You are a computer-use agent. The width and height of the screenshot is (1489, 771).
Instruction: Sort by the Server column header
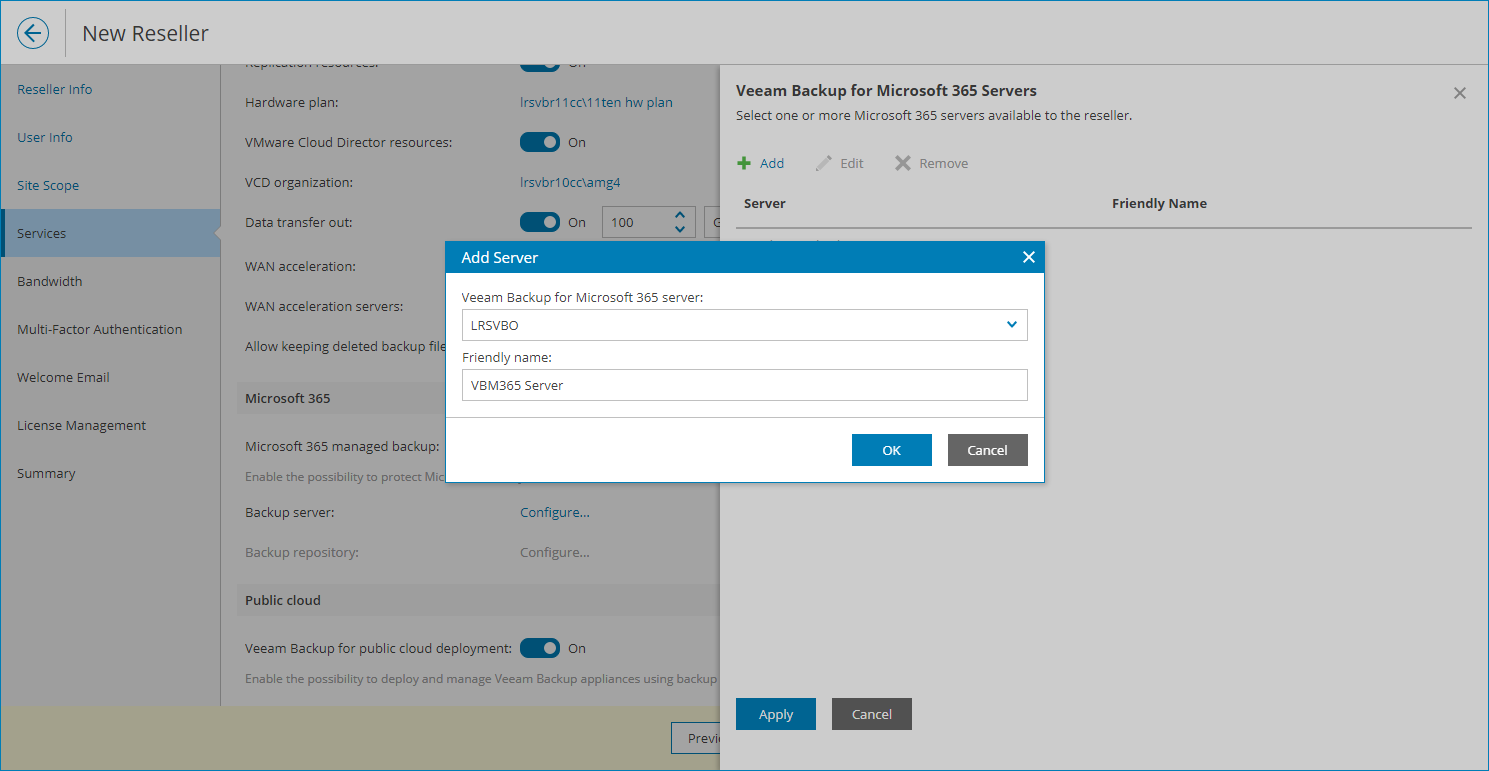pyautogui.click(x=765, y=203)
